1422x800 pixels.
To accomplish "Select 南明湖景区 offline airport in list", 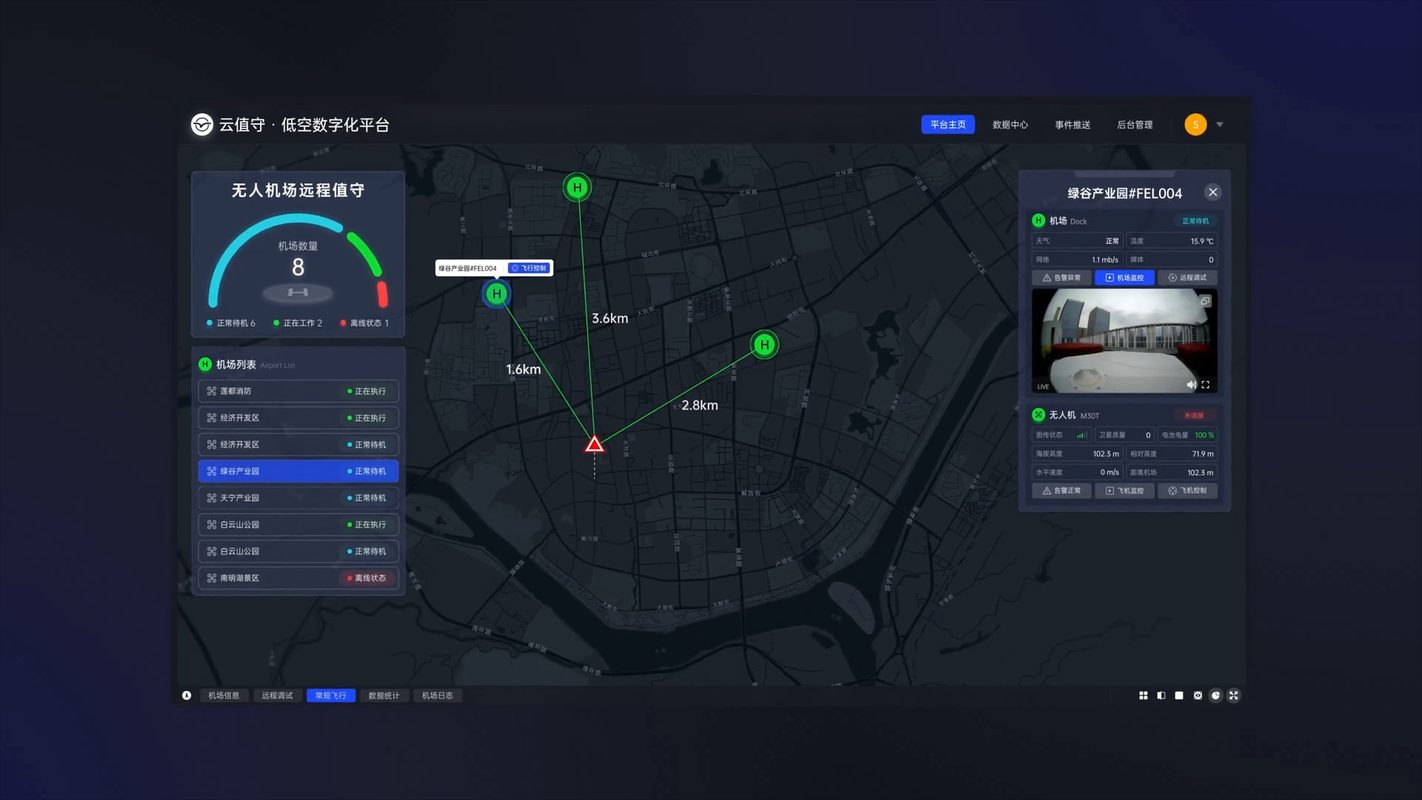I will pyautogui.click(x=298, y=578).
